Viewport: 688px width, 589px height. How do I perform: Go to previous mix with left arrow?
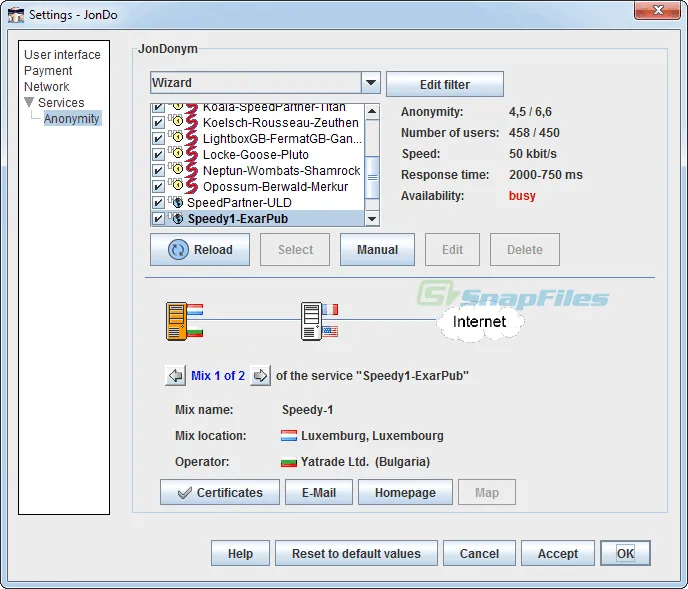(176, 376)
